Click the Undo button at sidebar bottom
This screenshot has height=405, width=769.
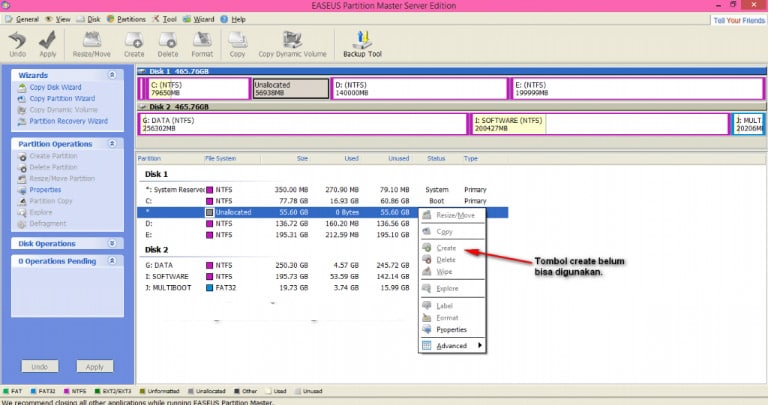pyautogui.click(x=40, y=366)
